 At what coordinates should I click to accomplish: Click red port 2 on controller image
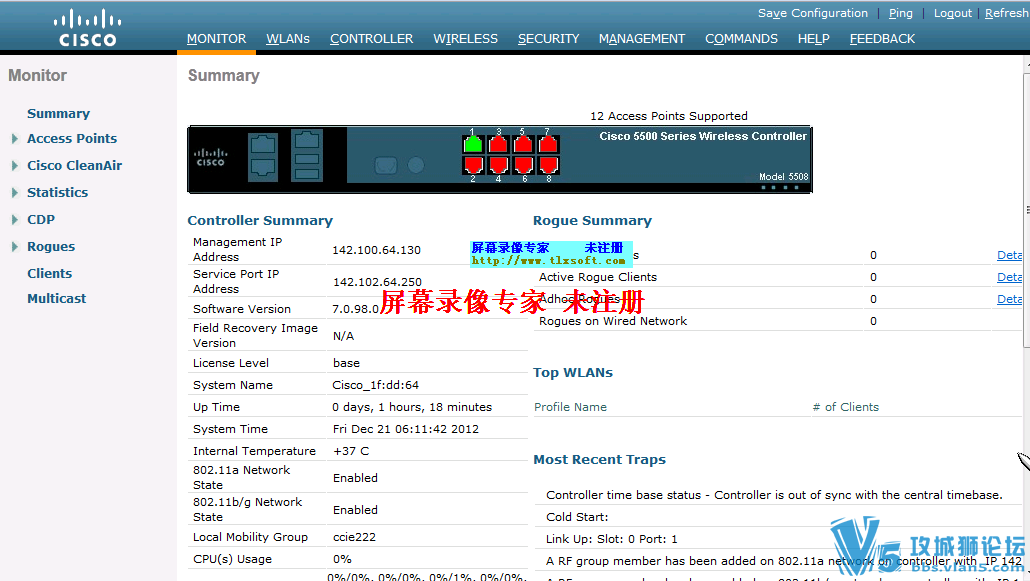click(473, 165)
